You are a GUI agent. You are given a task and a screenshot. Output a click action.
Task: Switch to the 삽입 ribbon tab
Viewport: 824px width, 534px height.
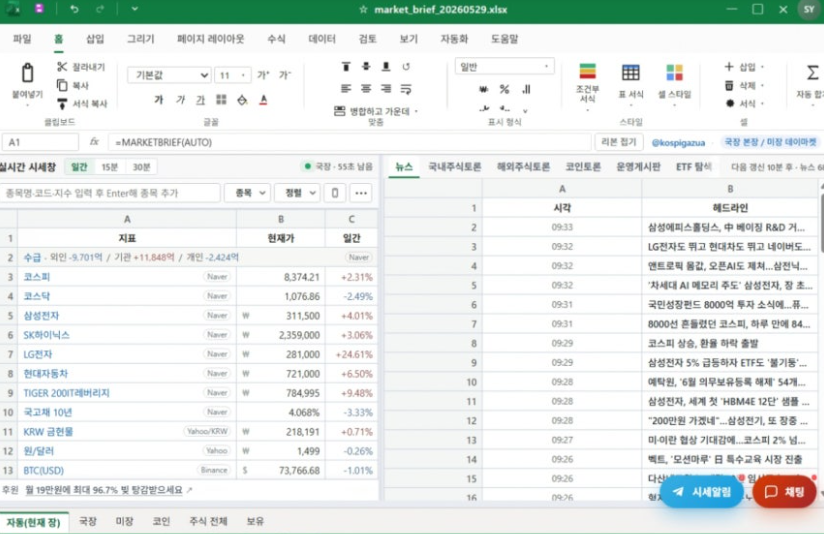click(95, 39)
